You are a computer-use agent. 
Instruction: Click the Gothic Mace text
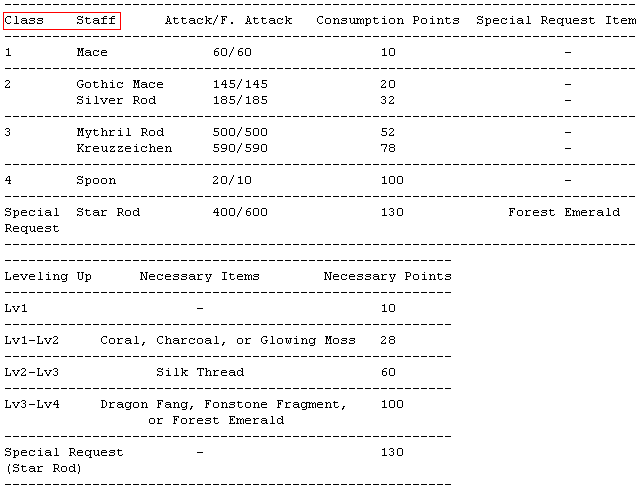[x=120, y=84]
